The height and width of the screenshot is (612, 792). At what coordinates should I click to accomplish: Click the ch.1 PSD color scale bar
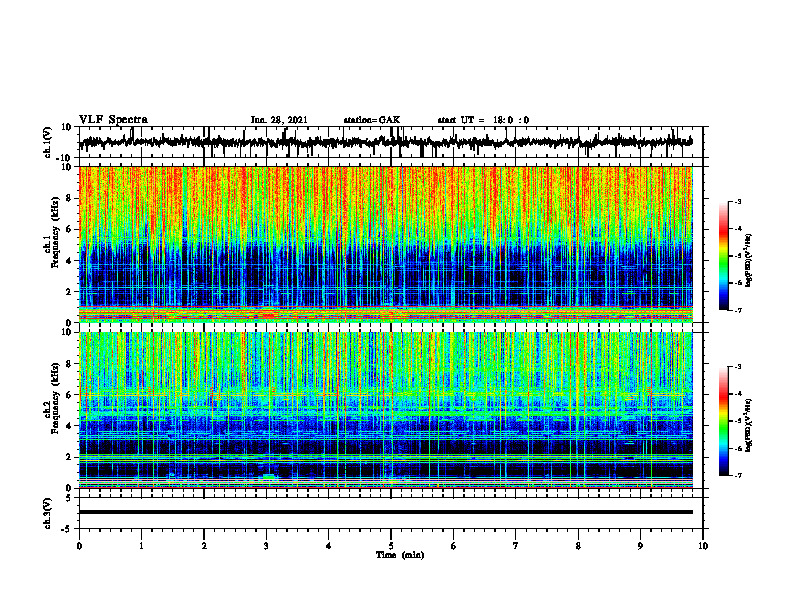(x=724, y=256)
